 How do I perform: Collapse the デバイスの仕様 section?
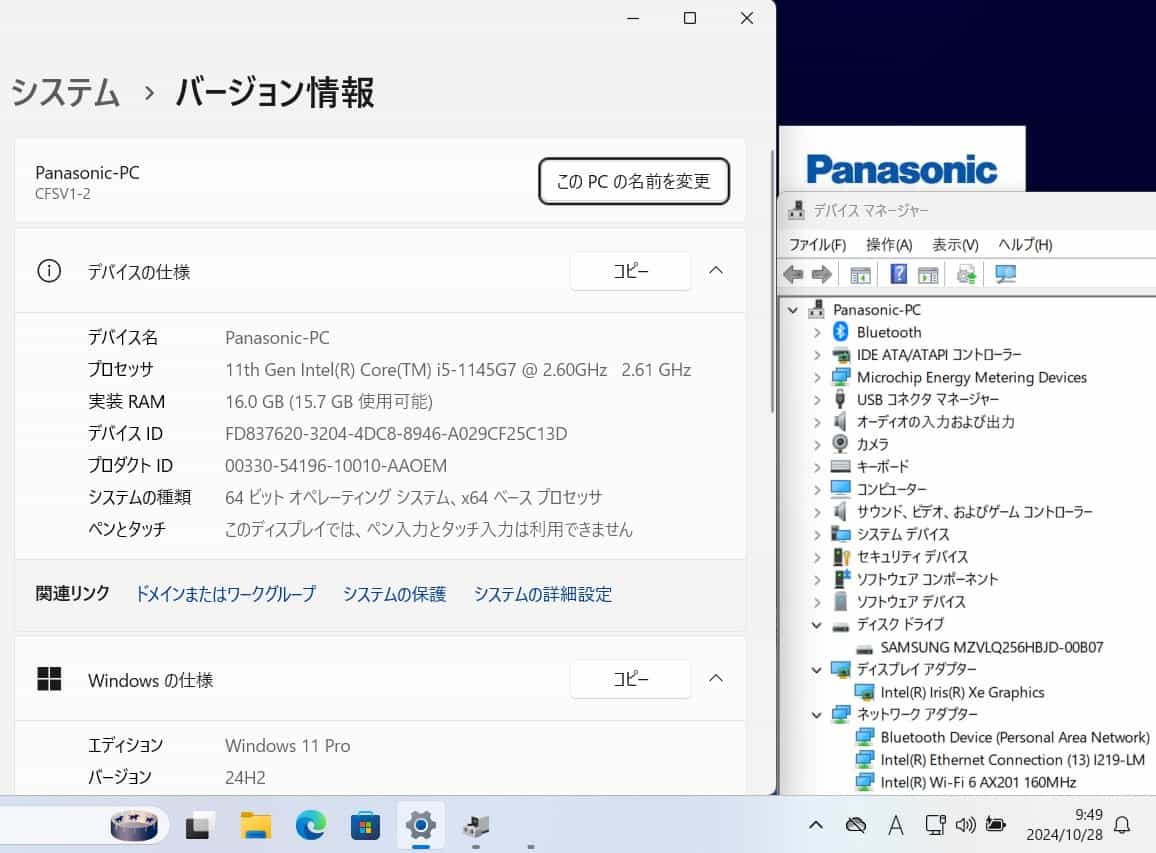point(716,271)
